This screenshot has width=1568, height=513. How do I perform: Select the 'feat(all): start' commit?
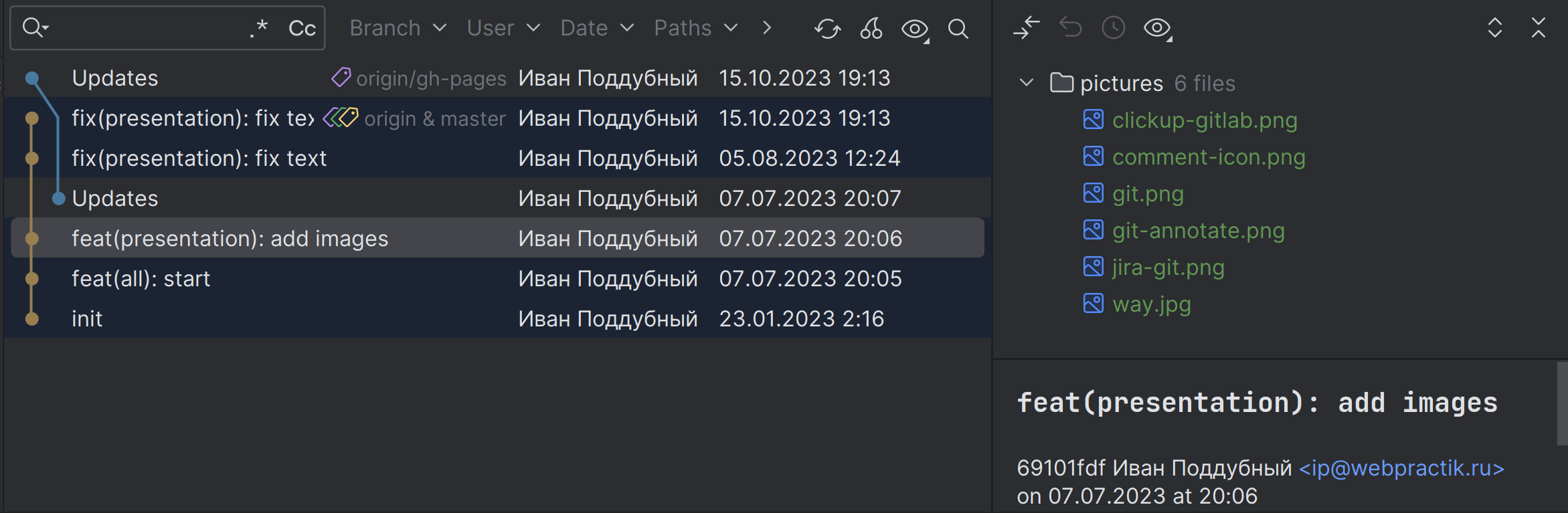tap(141, 279)
